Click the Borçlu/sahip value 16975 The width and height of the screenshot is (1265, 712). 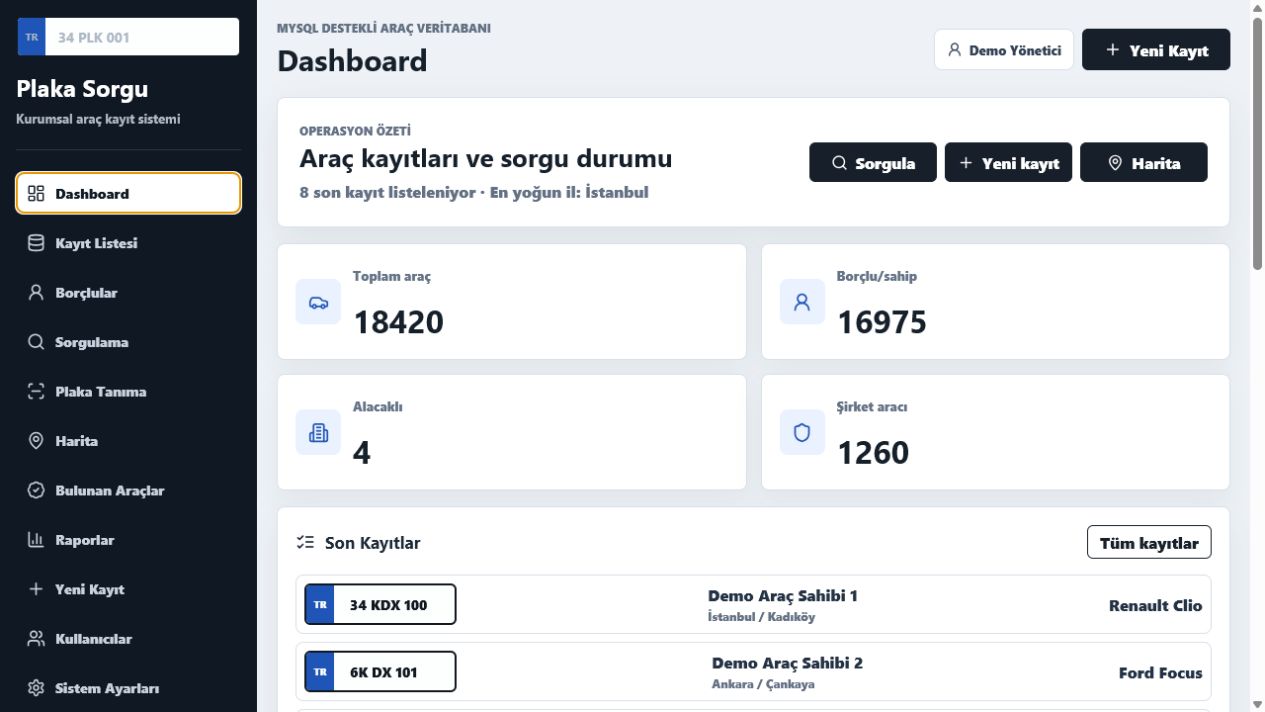(x=882, y=322)
